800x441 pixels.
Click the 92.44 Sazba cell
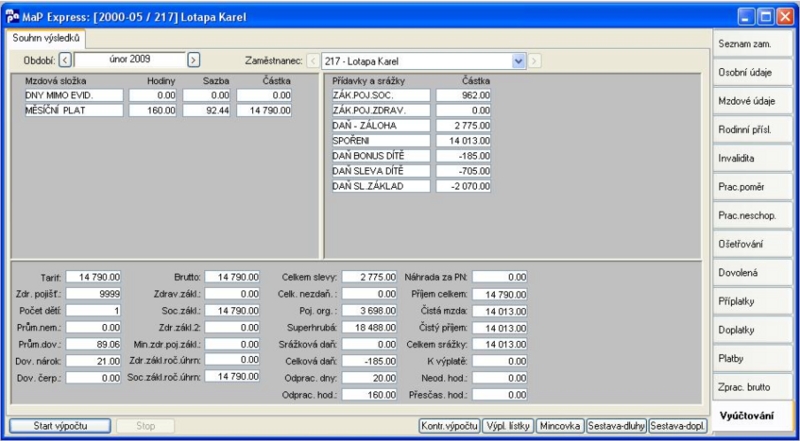(x=207, y=111)
